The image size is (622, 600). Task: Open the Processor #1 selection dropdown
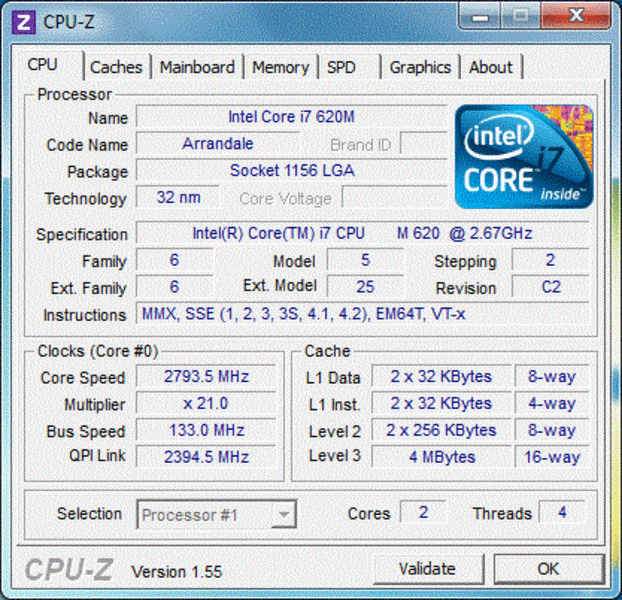(217, 514)
